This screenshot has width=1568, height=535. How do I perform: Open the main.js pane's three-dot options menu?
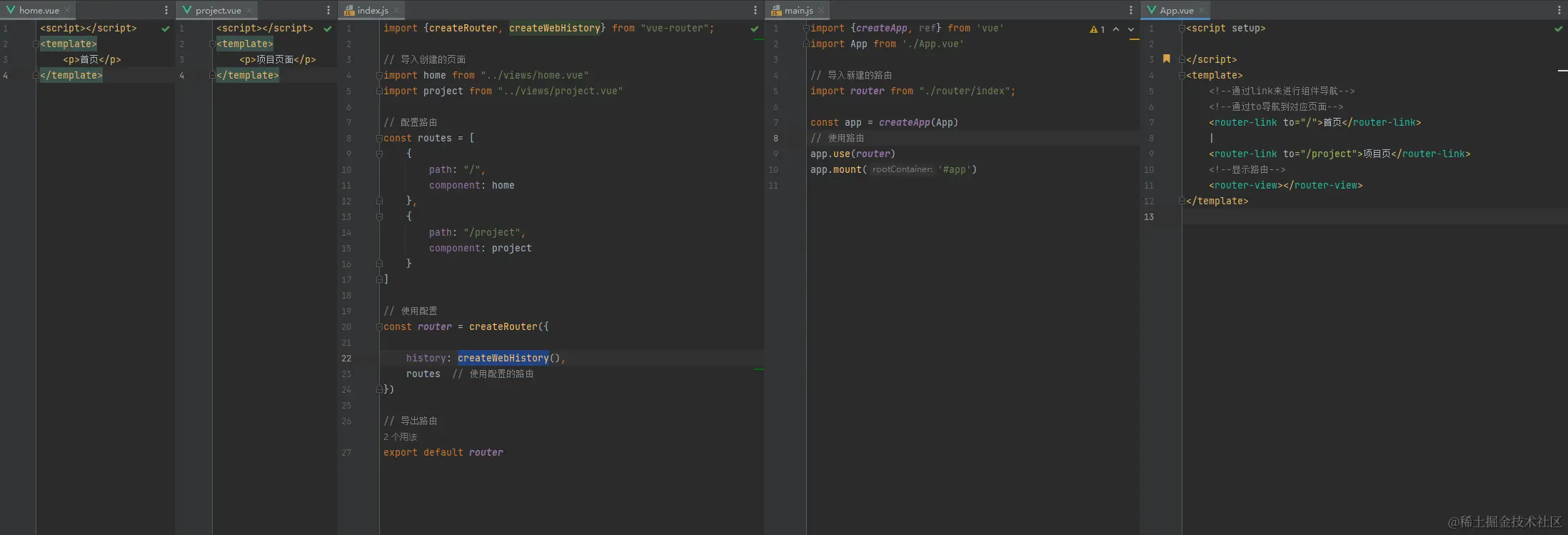(x=1131, y=10)
